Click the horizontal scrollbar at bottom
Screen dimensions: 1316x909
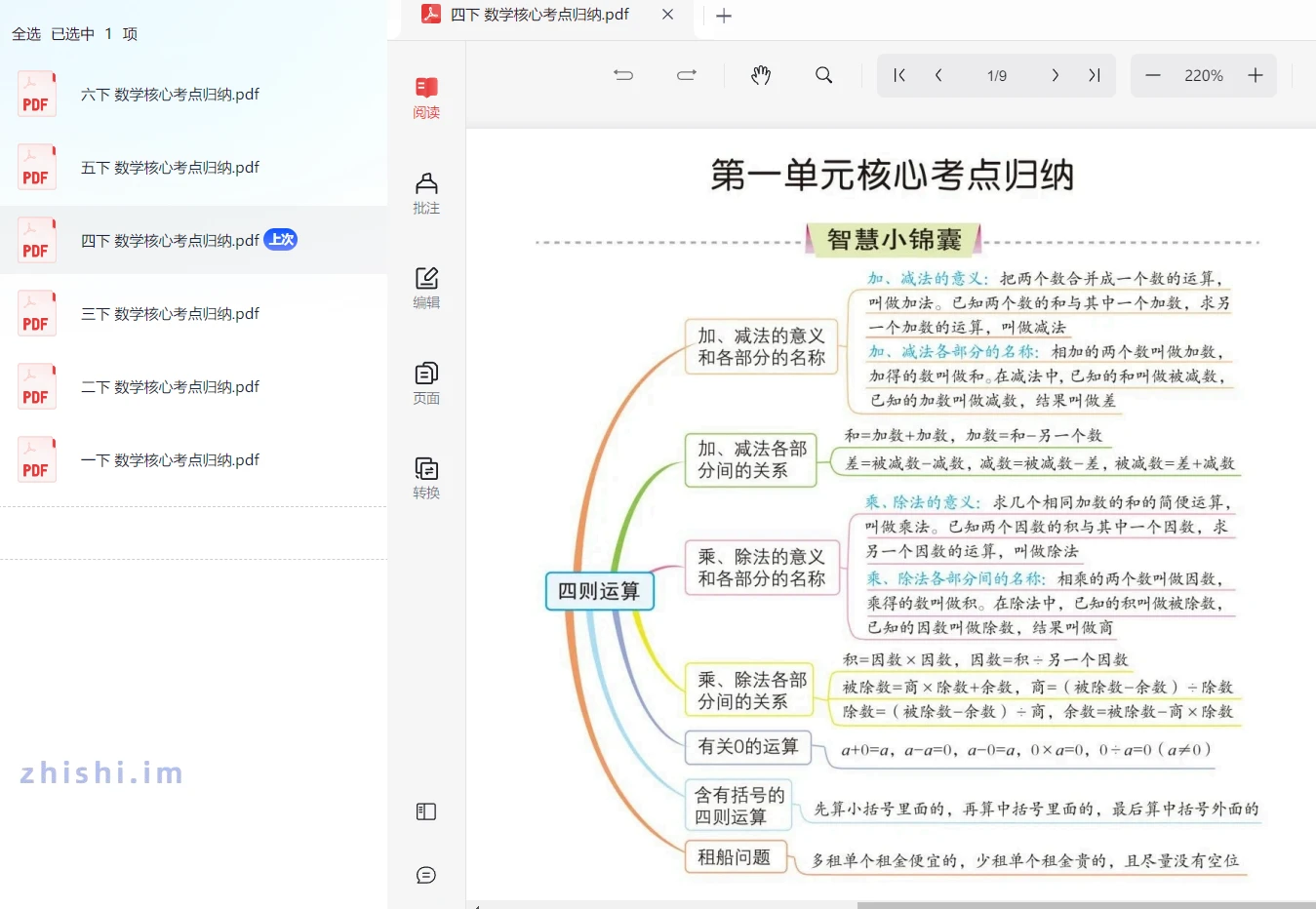click(1086, 905)
